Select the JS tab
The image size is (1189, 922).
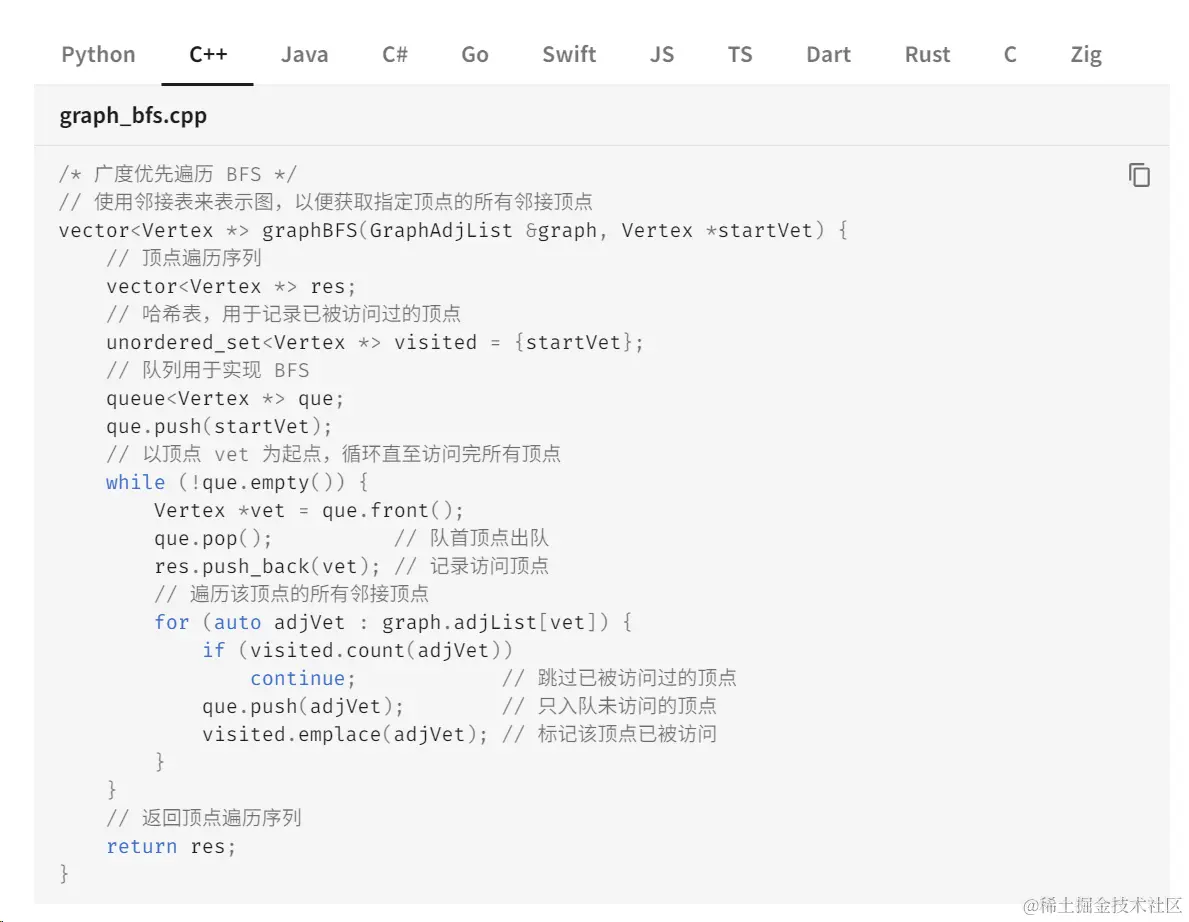661,55
